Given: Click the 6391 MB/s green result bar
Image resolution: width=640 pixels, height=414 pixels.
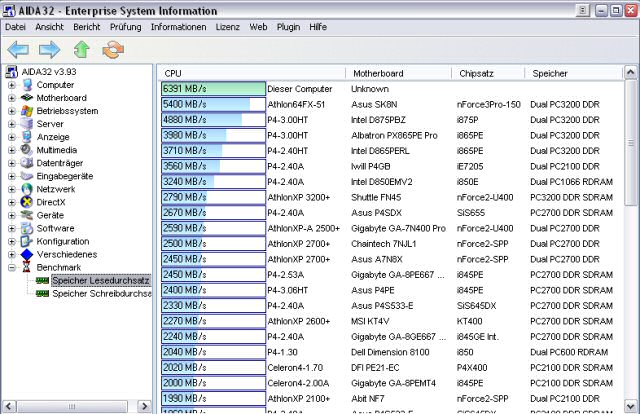Looking at the screenshot, I should coord(213,89).
